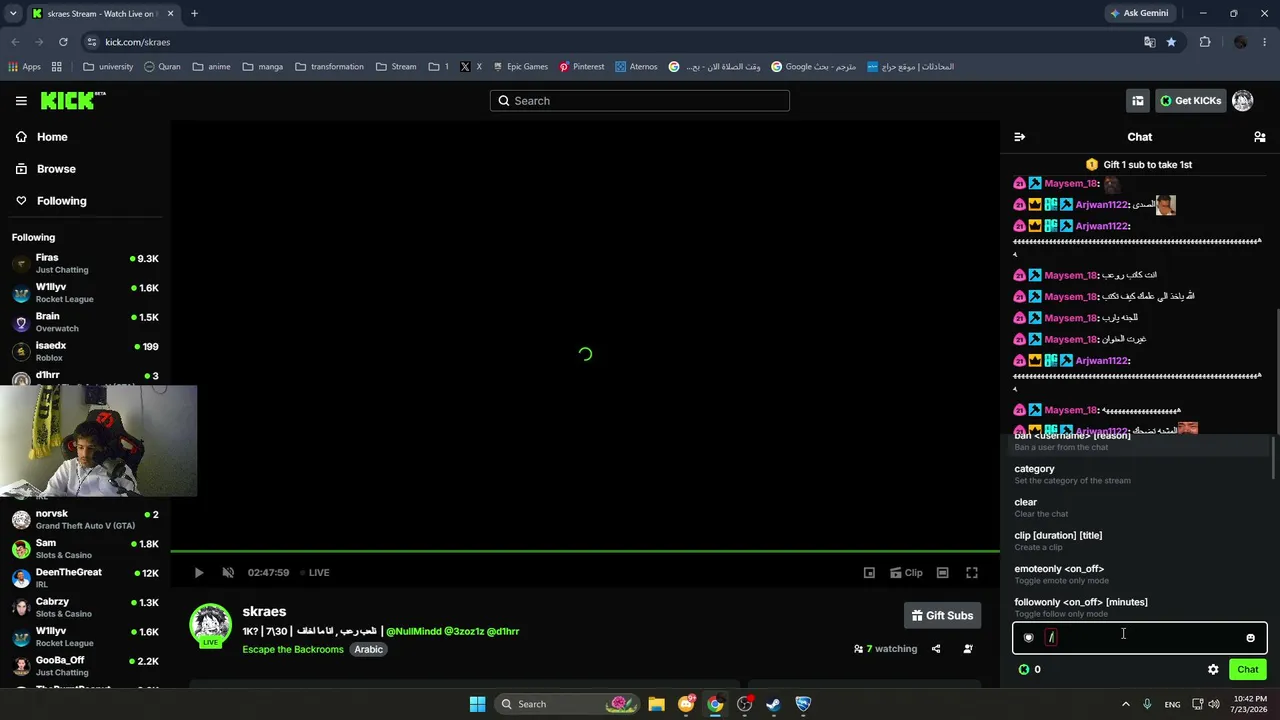Send message with green Chat button
This screenshot has width=1280, height=720.
coord(1247,670)
